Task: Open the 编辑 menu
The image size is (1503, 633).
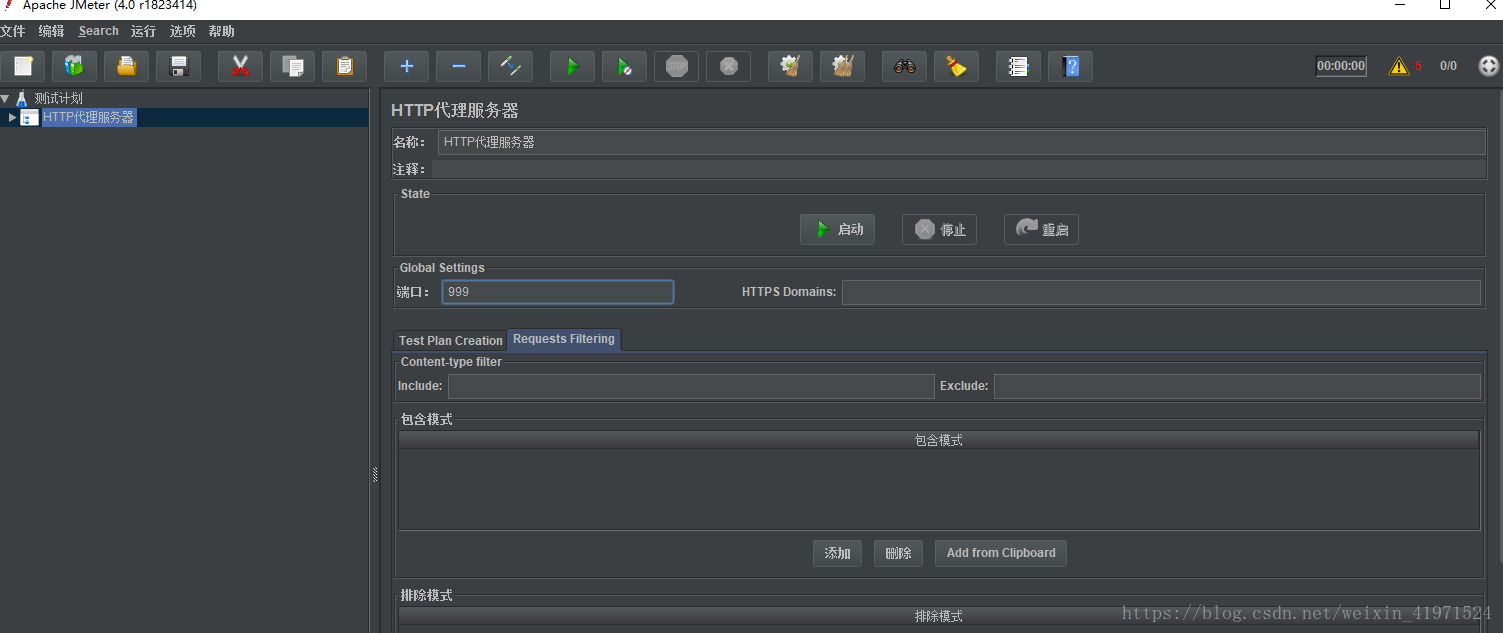Action: 51,31
